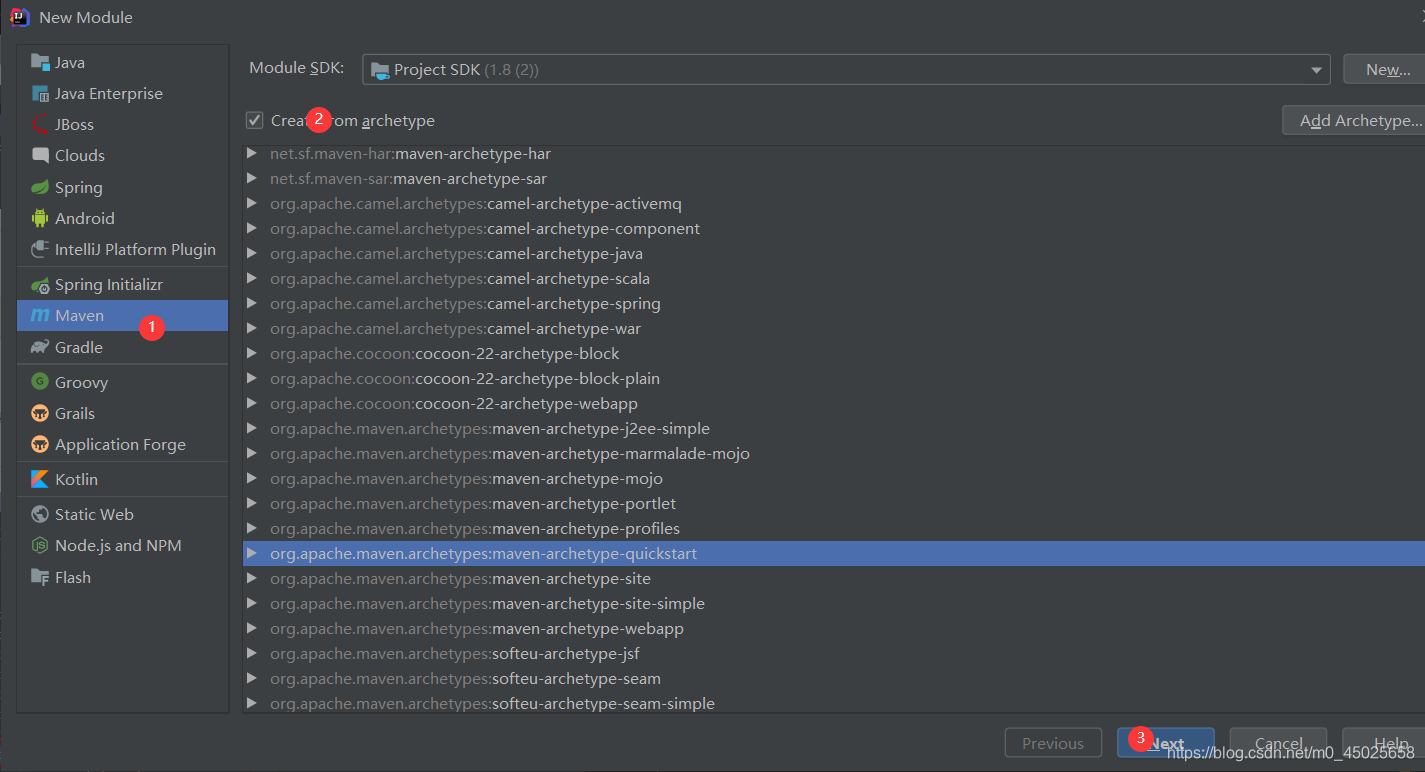Select maven-archetype-j2ee-simple row
This screenshot has width=1425, height=772.
[834, 429]
